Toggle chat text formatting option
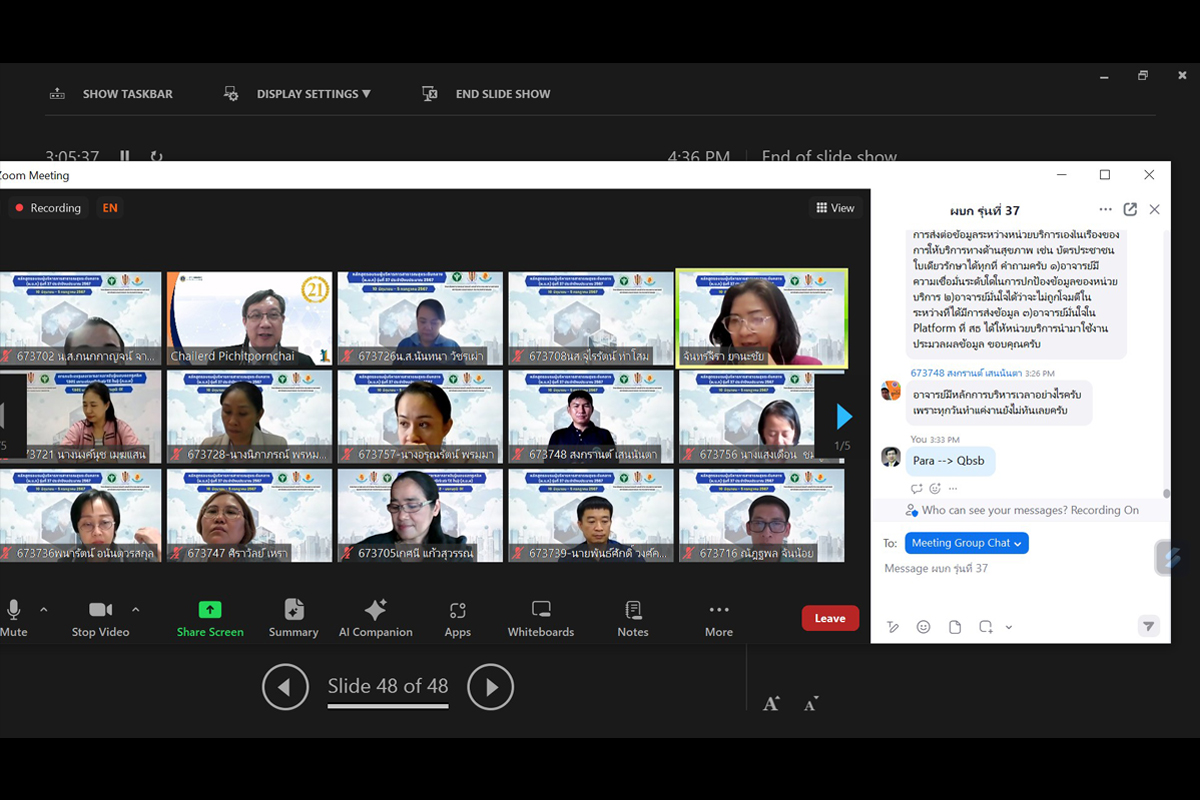The height and width of the screenshot is (800, 1200). 893,627
